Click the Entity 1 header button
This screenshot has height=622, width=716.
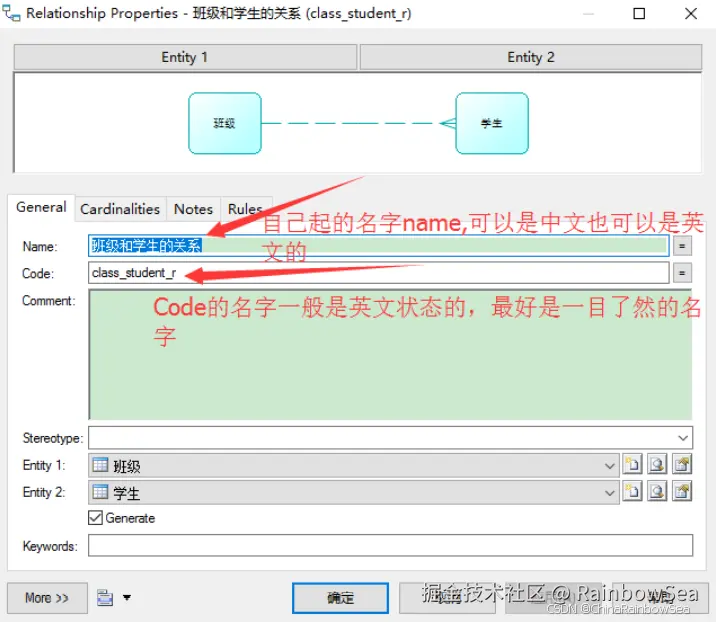(x=185, y=57)
